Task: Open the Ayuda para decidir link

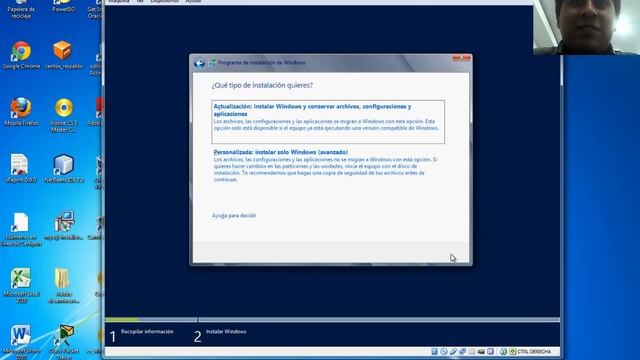Action: [x=234, y=216]
